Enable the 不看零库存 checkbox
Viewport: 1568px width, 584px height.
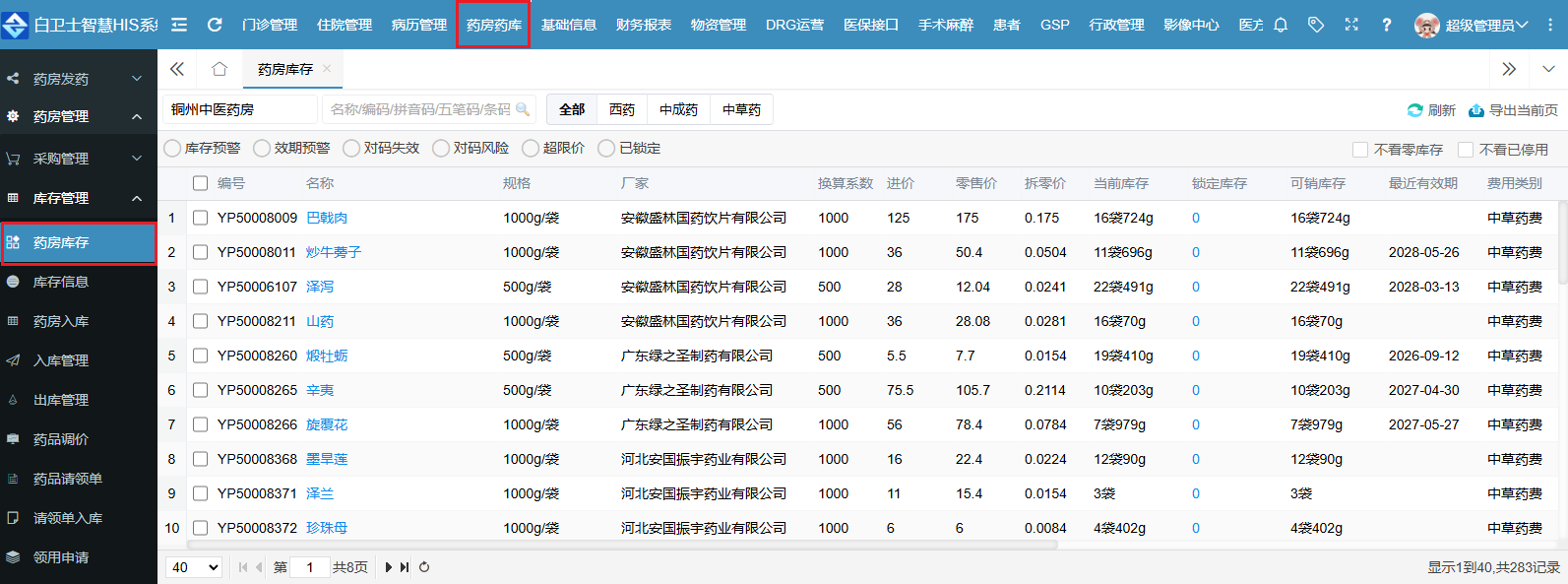1360,150
